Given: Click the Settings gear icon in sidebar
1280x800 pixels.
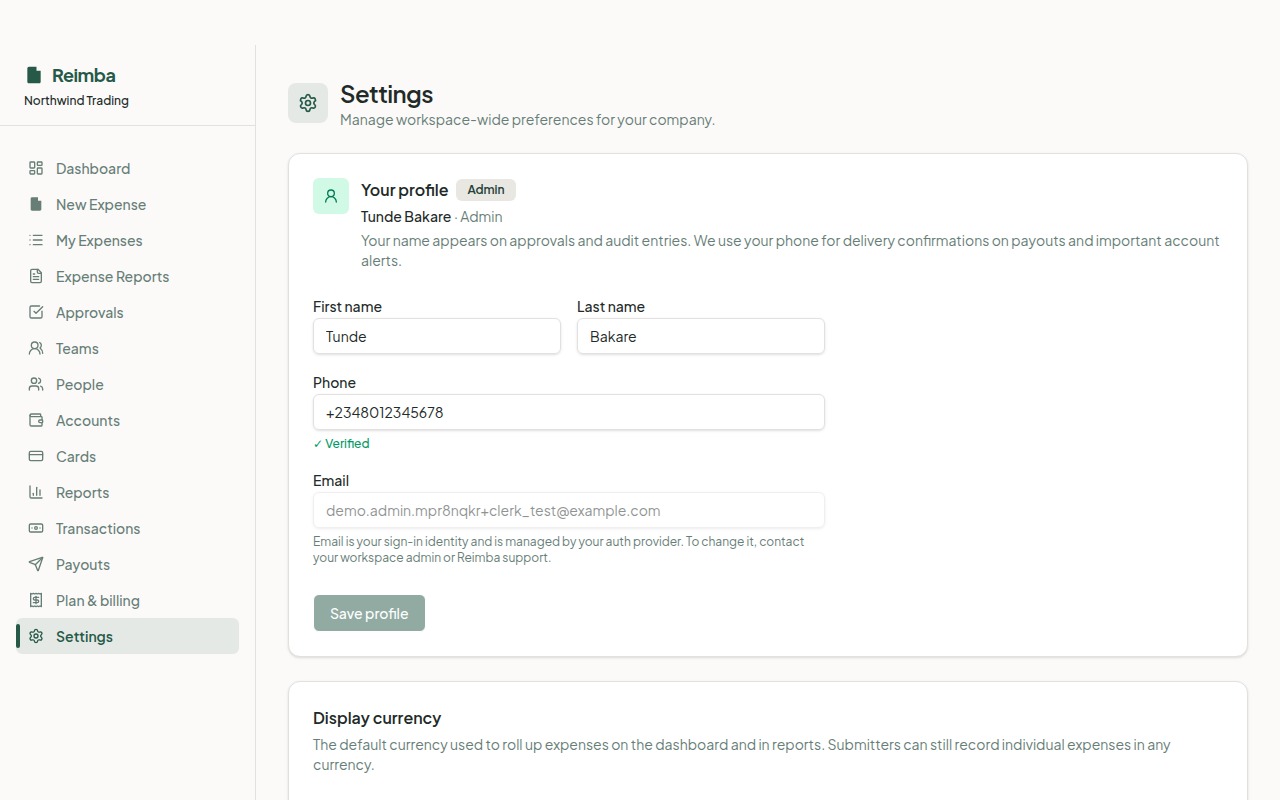Looking at the screenshot, I should point(36,636).
